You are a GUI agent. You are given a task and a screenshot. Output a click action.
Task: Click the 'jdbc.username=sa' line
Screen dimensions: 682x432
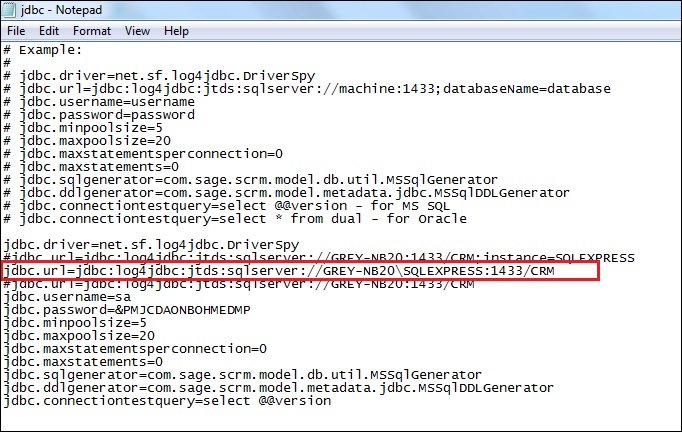[67, 297]
